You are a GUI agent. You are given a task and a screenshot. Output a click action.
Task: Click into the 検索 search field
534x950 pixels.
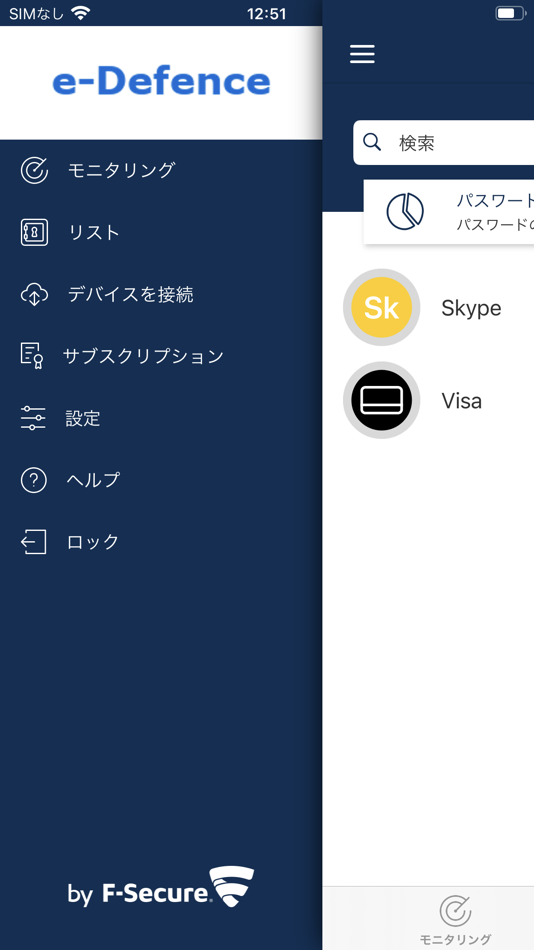444,142
